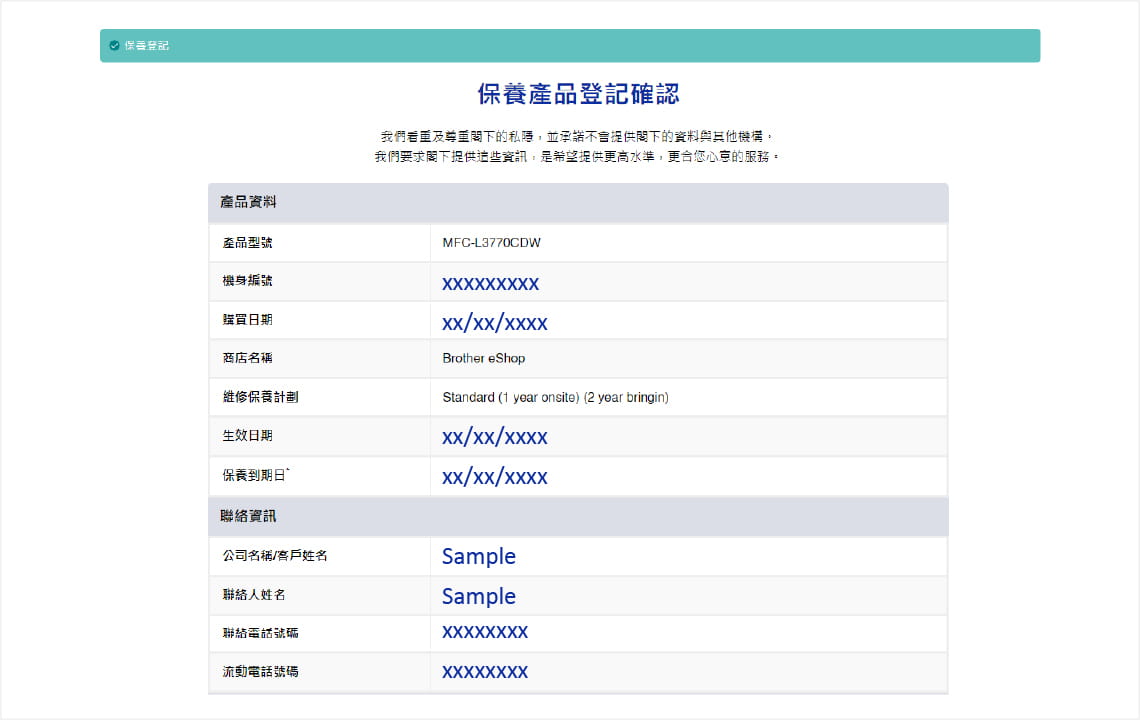1140x720 pixels.
Task: Click the 流動電話號碼 mobile number value
Action: 484,671
